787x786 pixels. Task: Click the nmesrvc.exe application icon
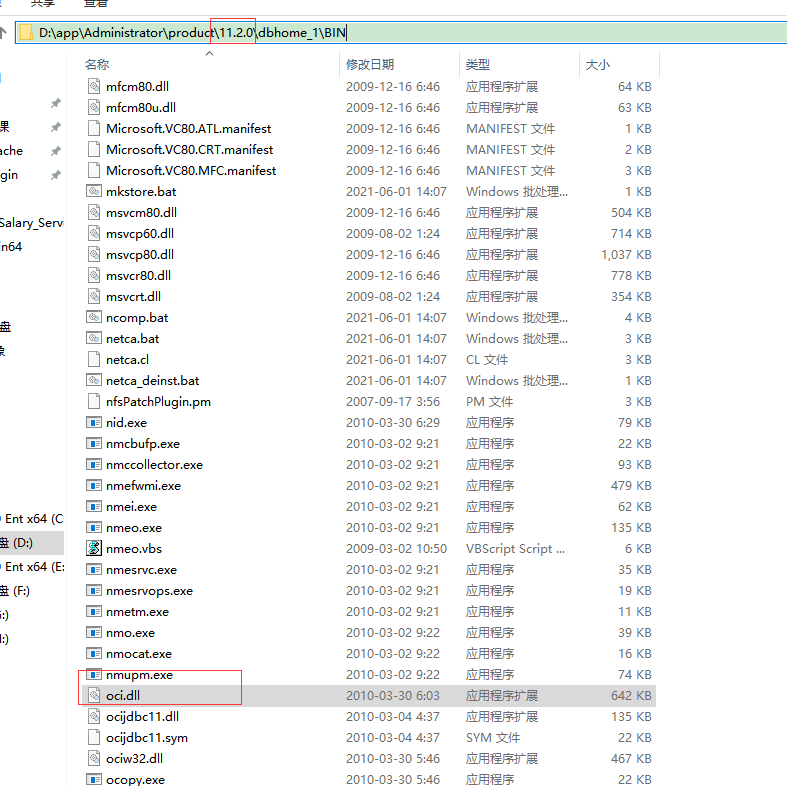(94, 570)
